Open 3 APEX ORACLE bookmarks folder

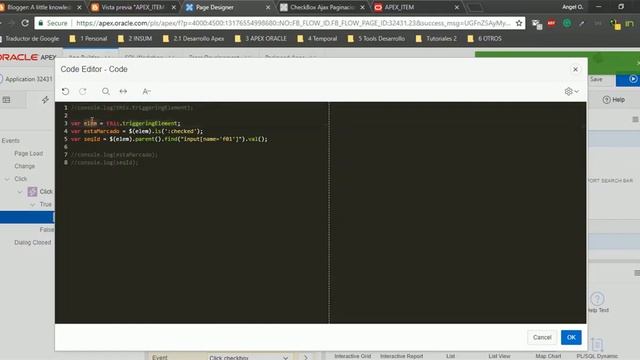click(261, 39)
